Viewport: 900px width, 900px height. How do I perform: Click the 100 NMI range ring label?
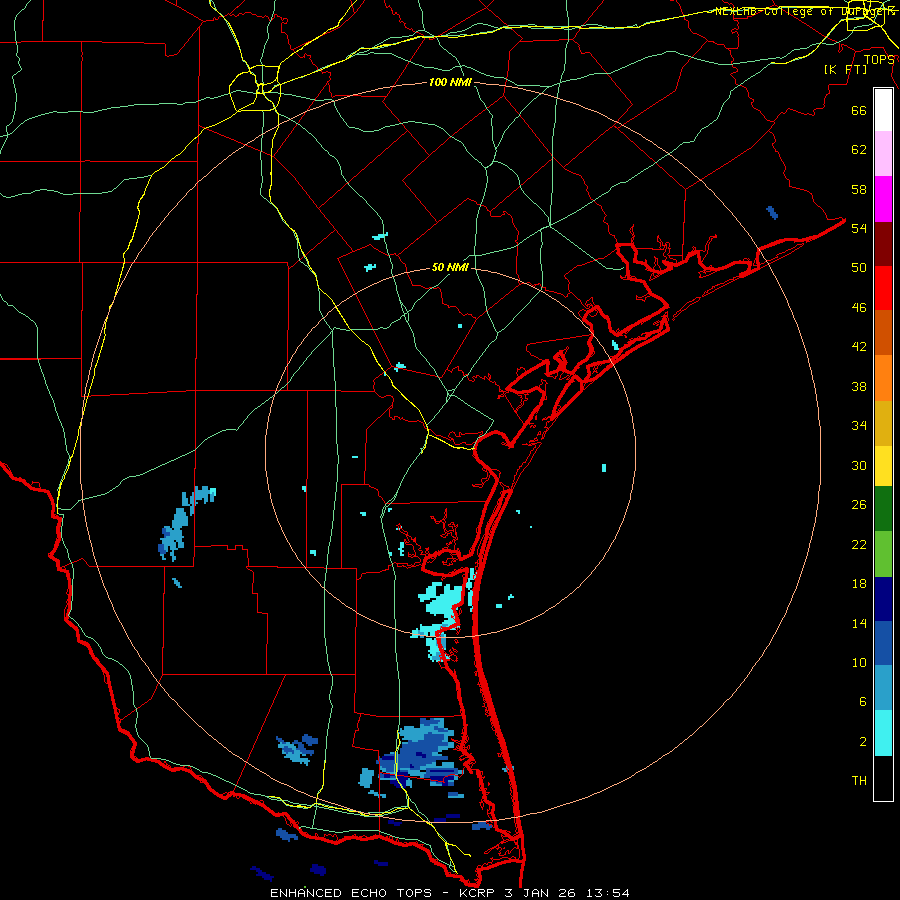pos(450,82)
